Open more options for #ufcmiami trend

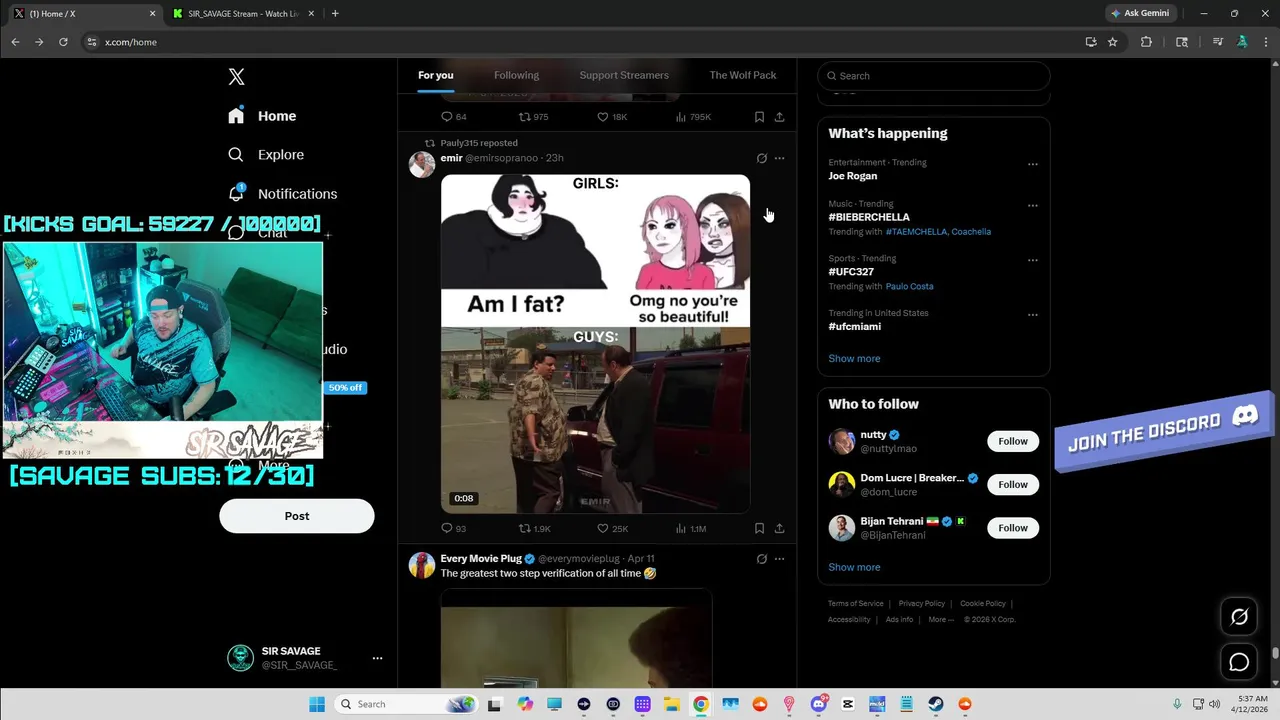point(1033,315)
